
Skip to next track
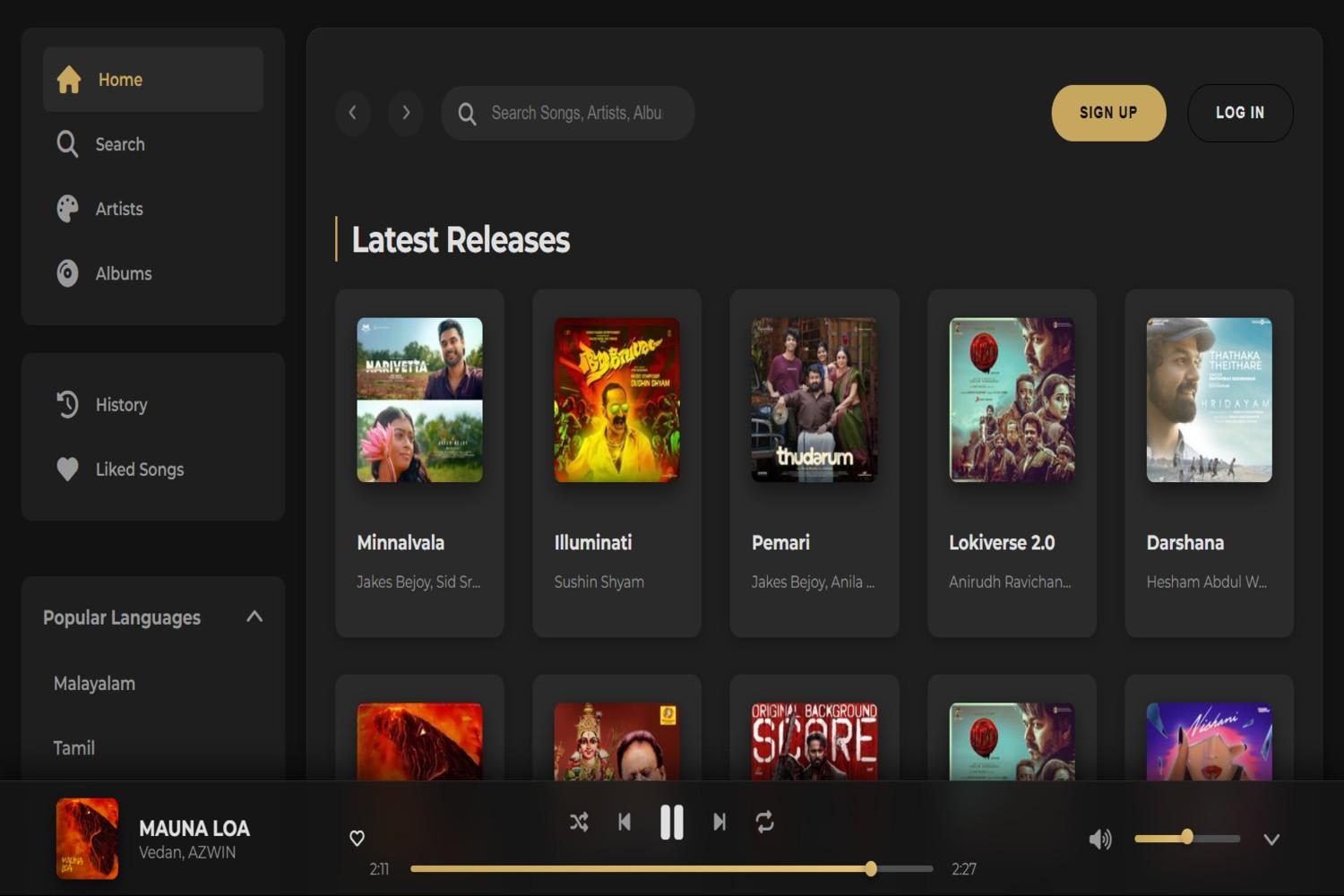(719, 822)
